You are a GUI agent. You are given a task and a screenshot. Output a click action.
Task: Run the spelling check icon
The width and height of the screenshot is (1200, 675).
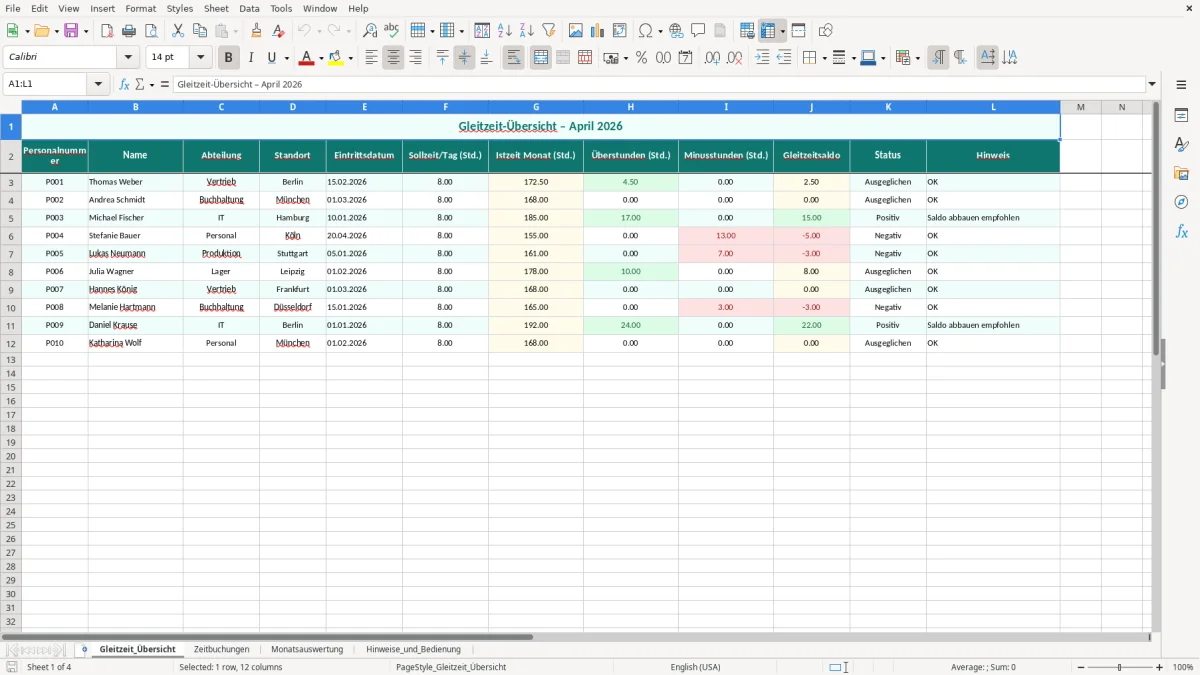tap(392, 31)
